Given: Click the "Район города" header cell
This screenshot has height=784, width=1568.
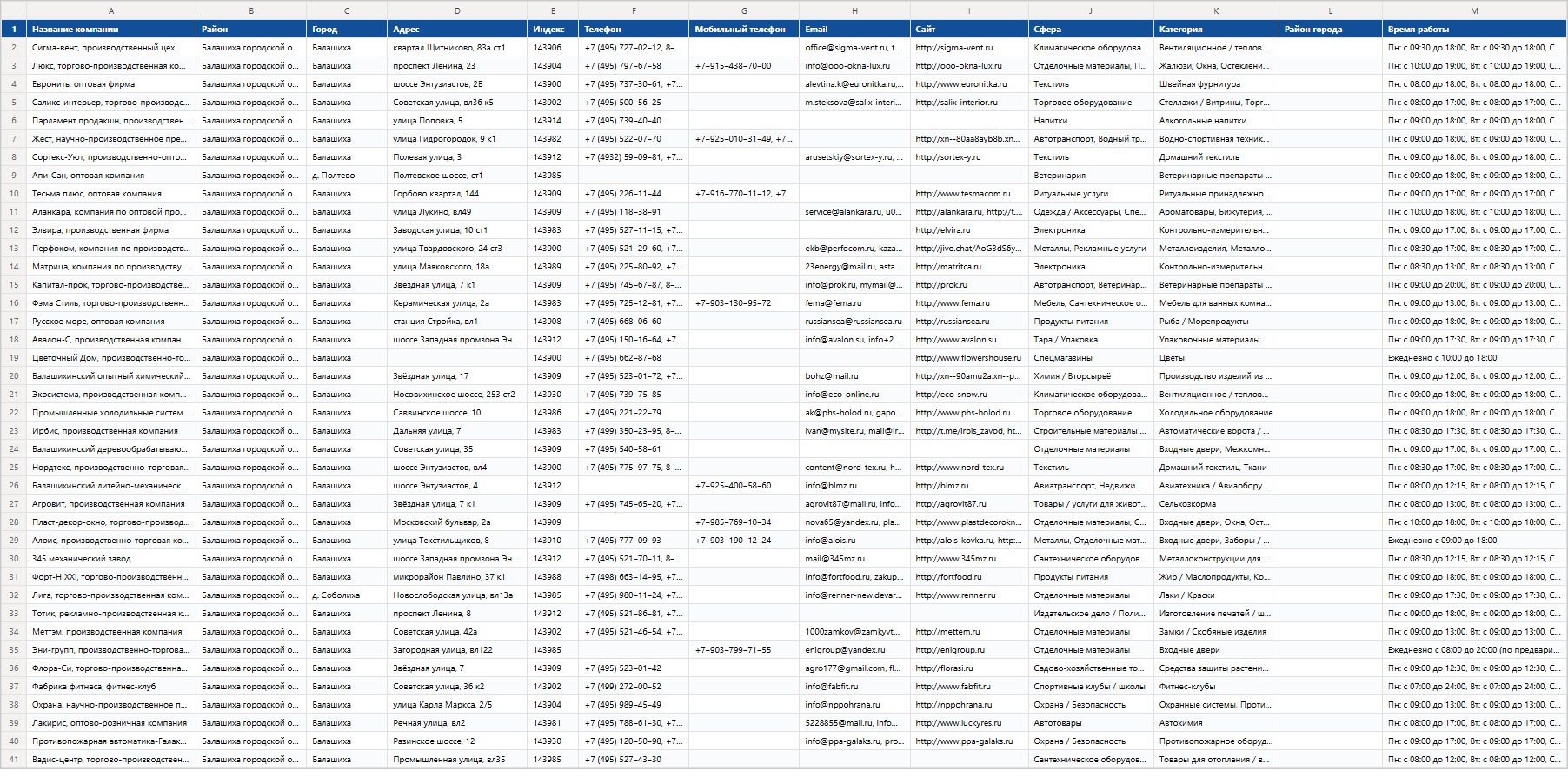Looking at the screenshot, I should (x=1331, y=30).
